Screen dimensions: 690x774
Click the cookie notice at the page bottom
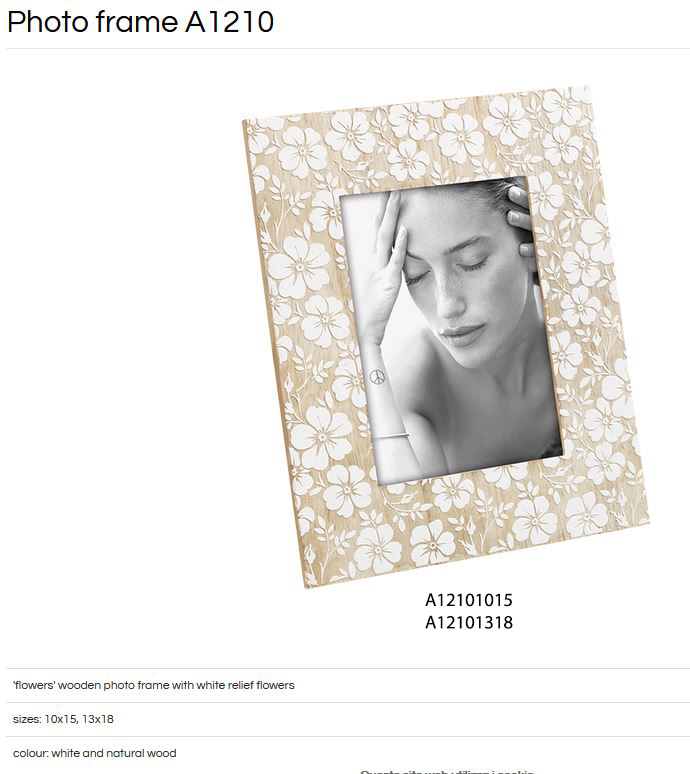(447, 771)
